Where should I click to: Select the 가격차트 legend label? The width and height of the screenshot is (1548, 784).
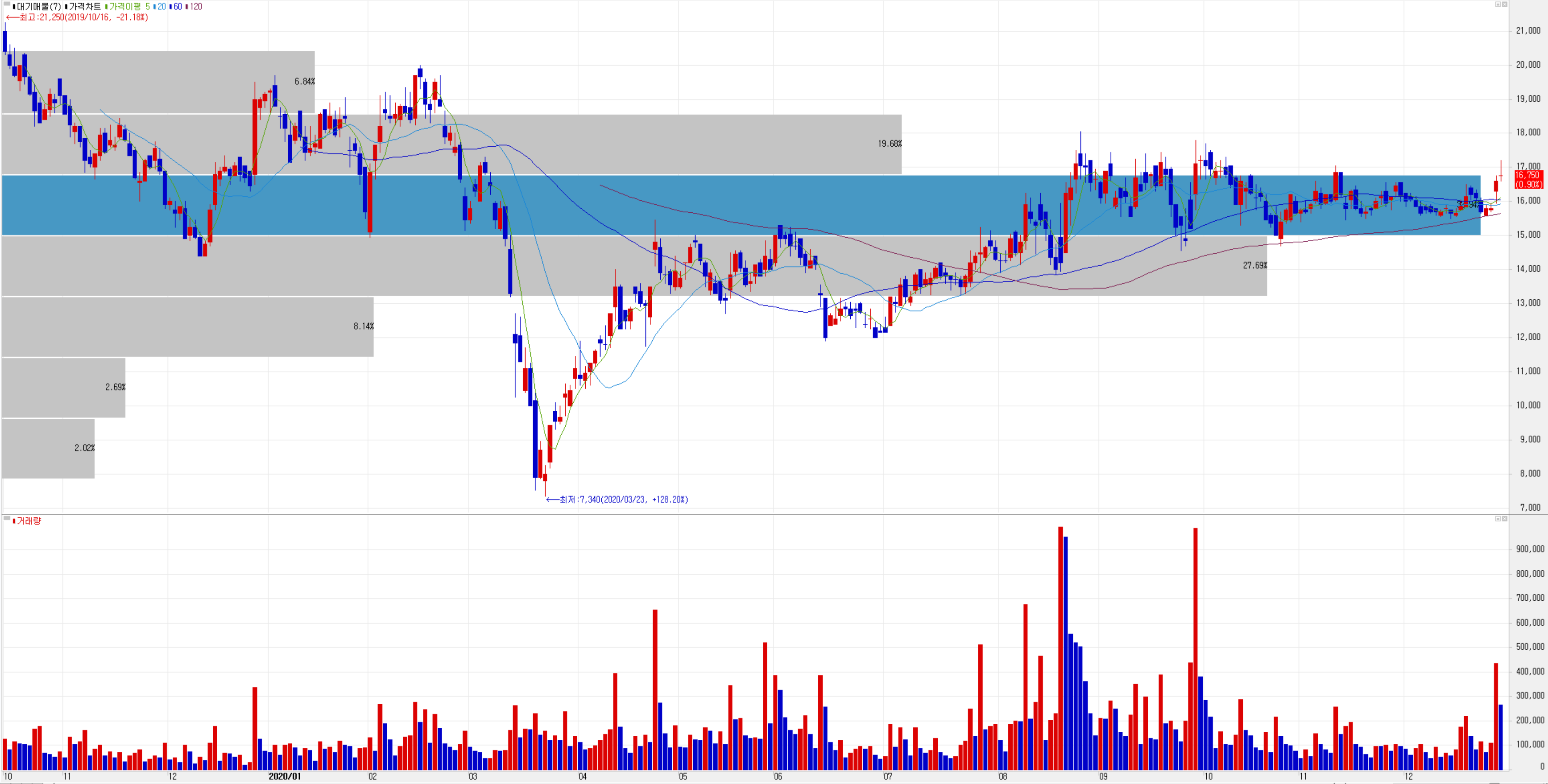click(84, 7)
